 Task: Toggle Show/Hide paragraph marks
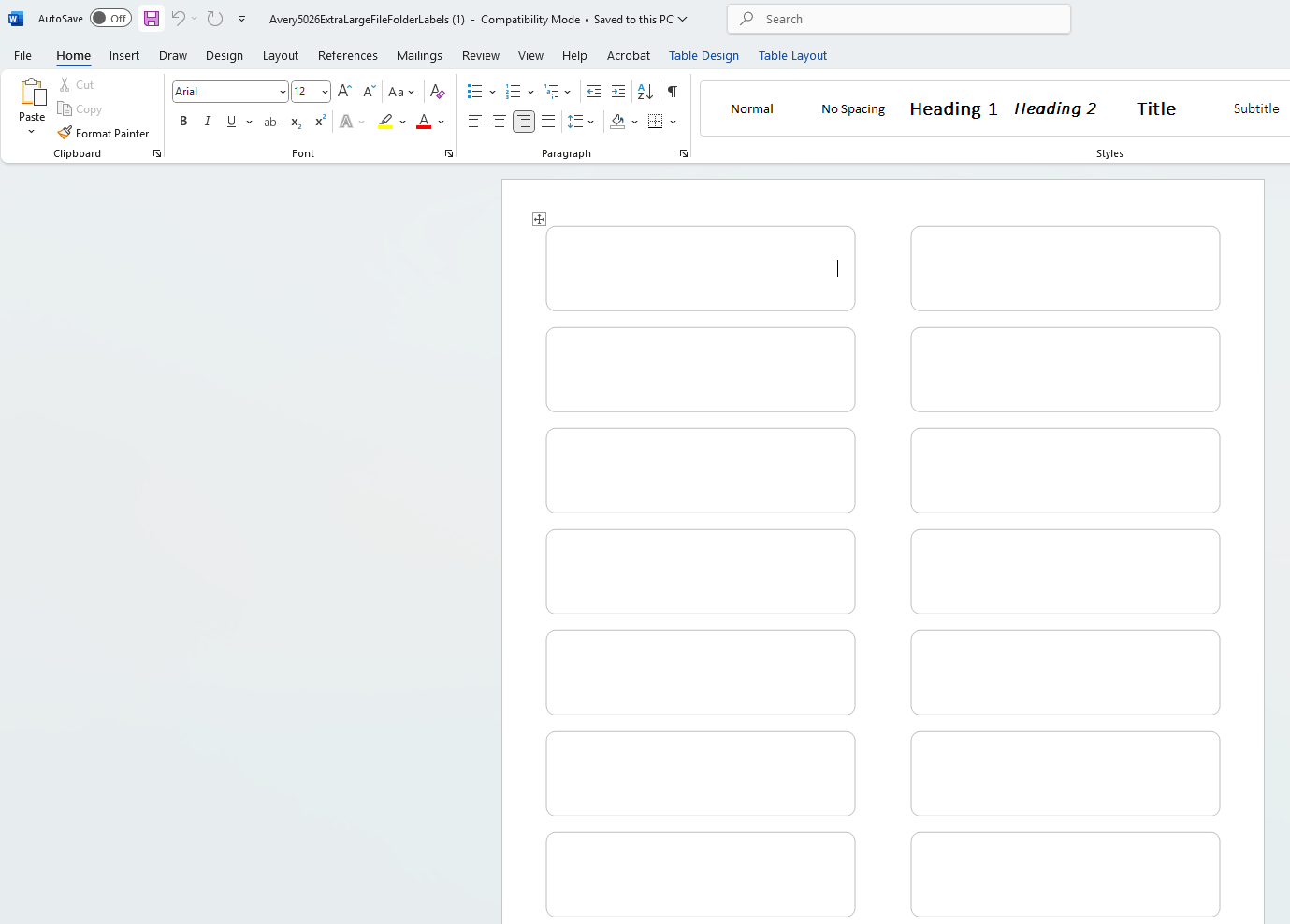pos(673,91)
